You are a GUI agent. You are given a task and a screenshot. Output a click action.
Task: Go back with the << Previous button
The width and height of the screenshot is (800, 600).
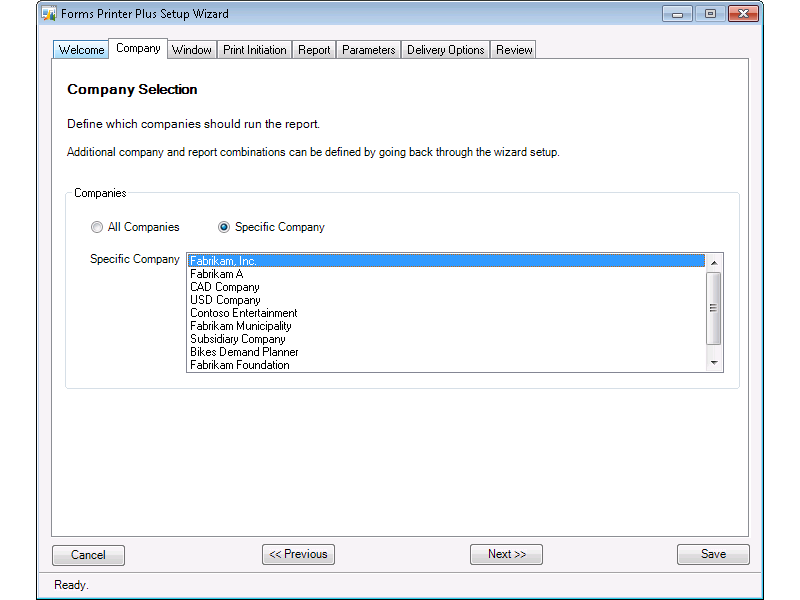pos(298,554)
